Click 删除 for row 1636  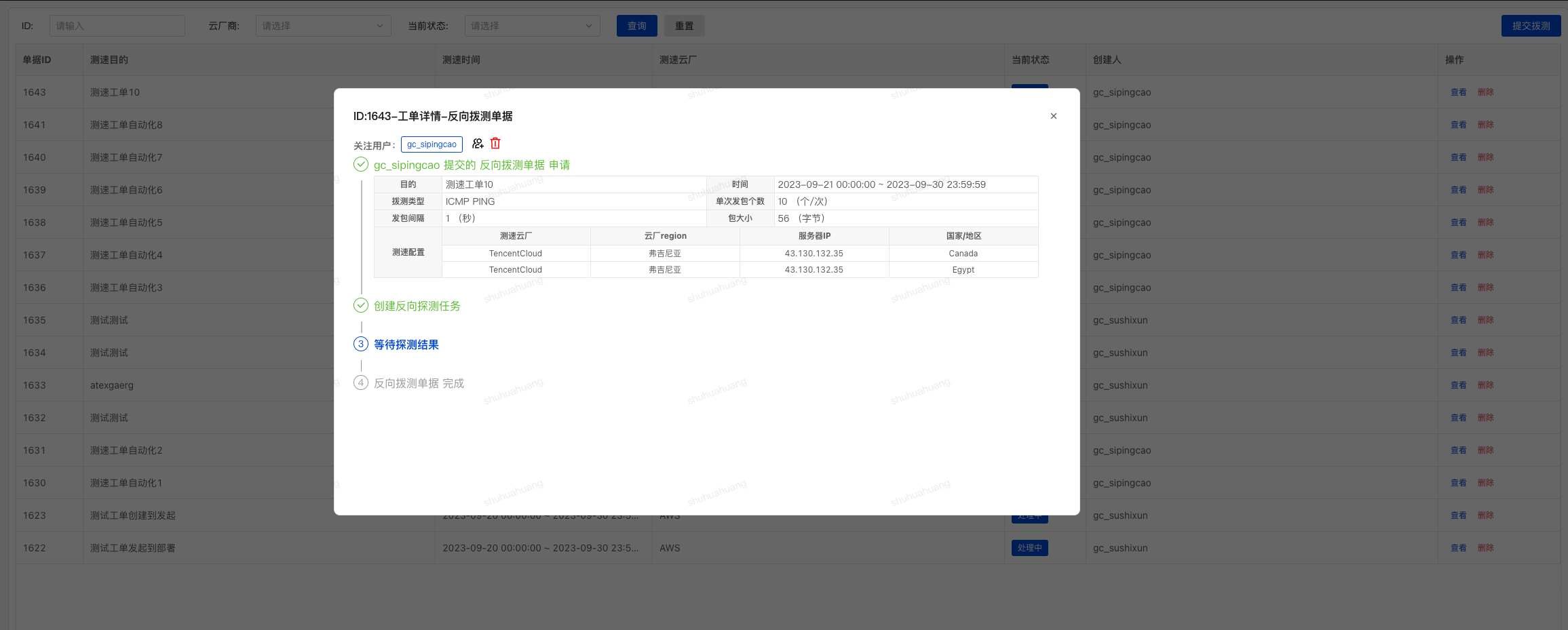click(x=1485, y=288)
